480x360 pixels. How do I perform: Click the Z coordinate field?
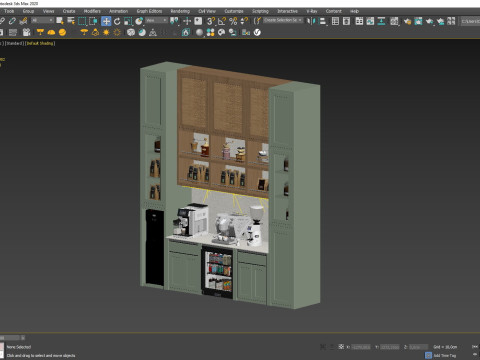(418, 347)
